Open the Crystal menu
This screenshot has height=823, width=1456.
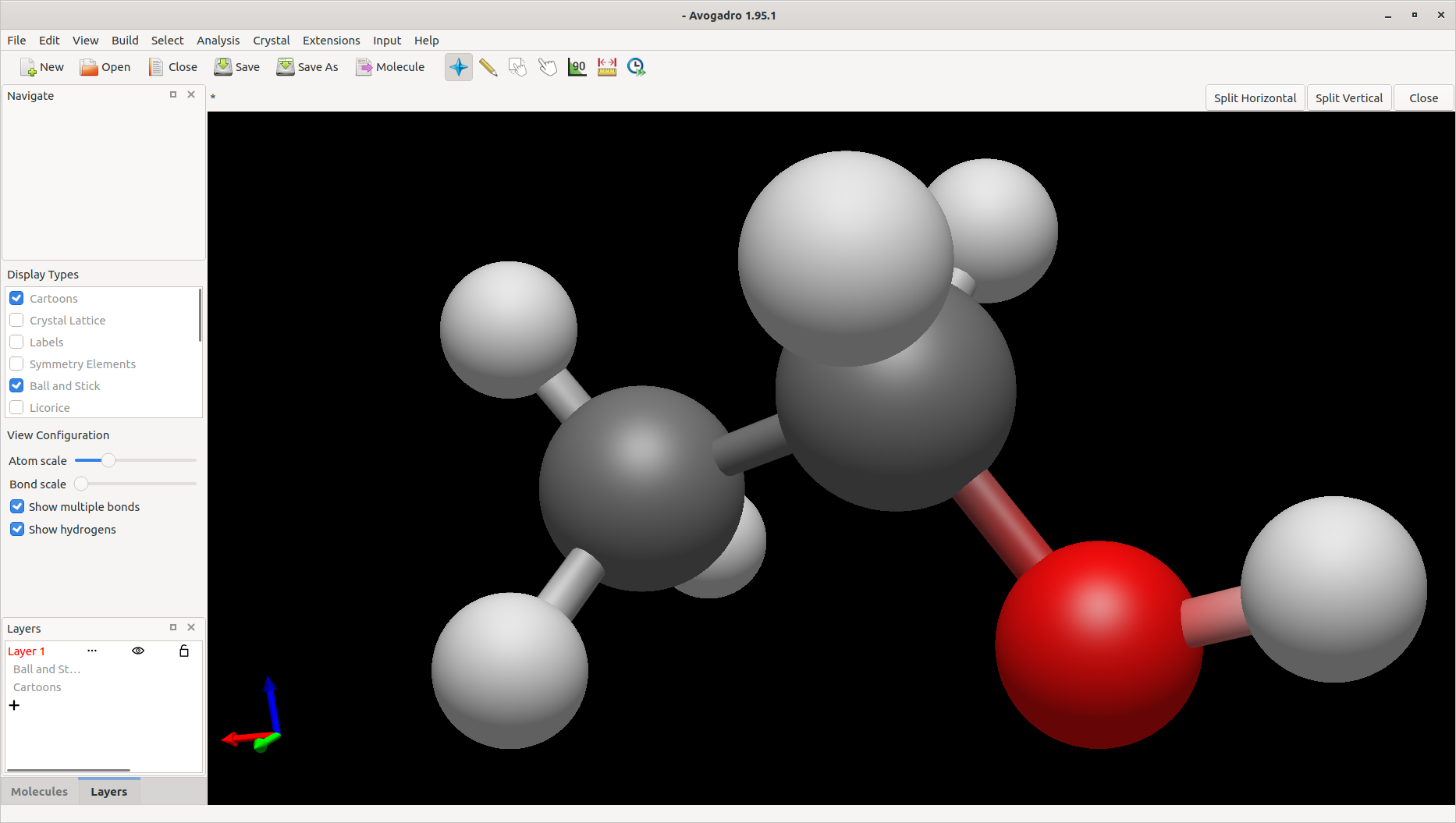tap(271, 41)
